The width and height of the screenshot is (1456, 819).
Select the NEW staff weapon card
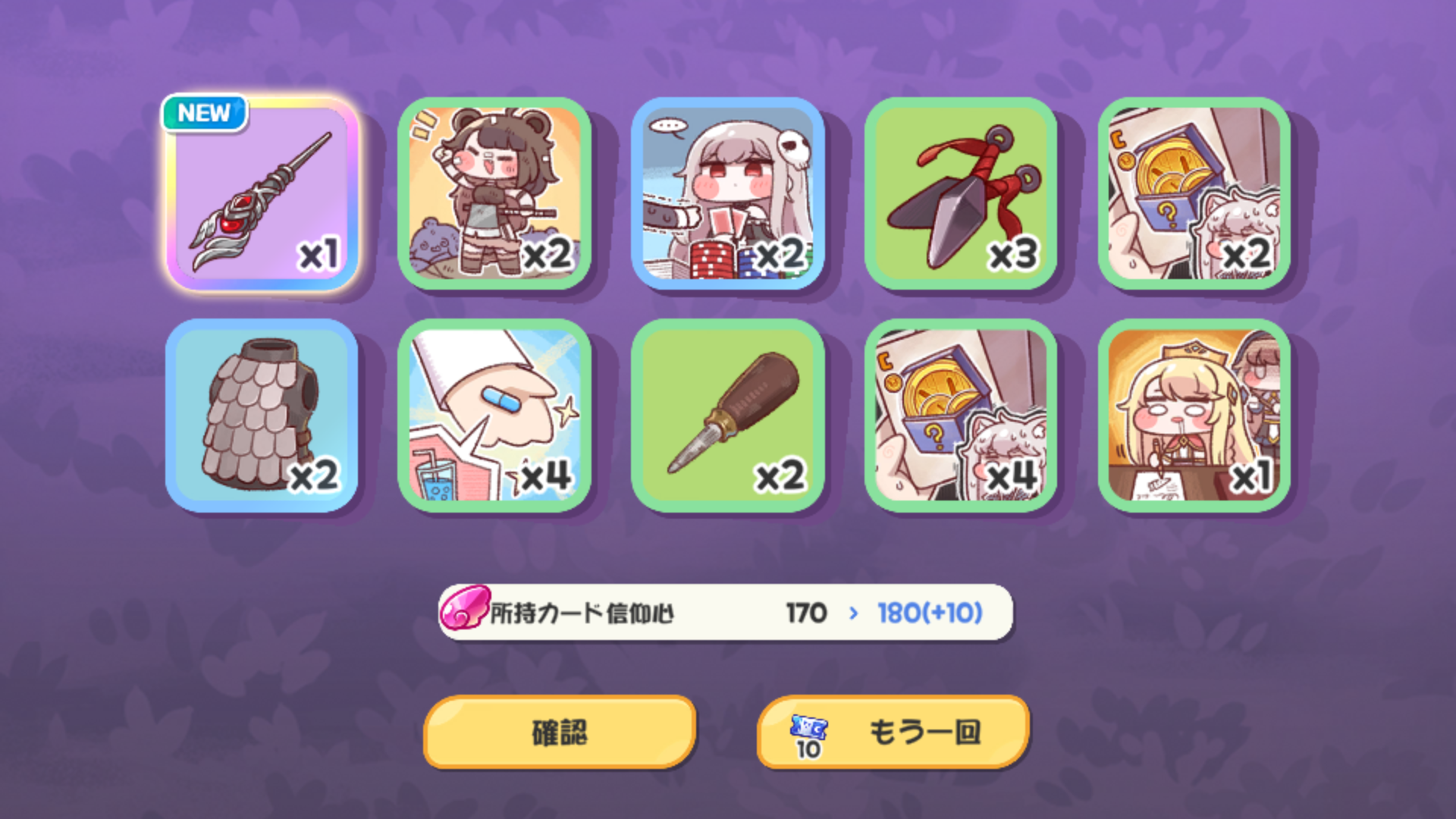pyautogui.click(x=262, y=193)
